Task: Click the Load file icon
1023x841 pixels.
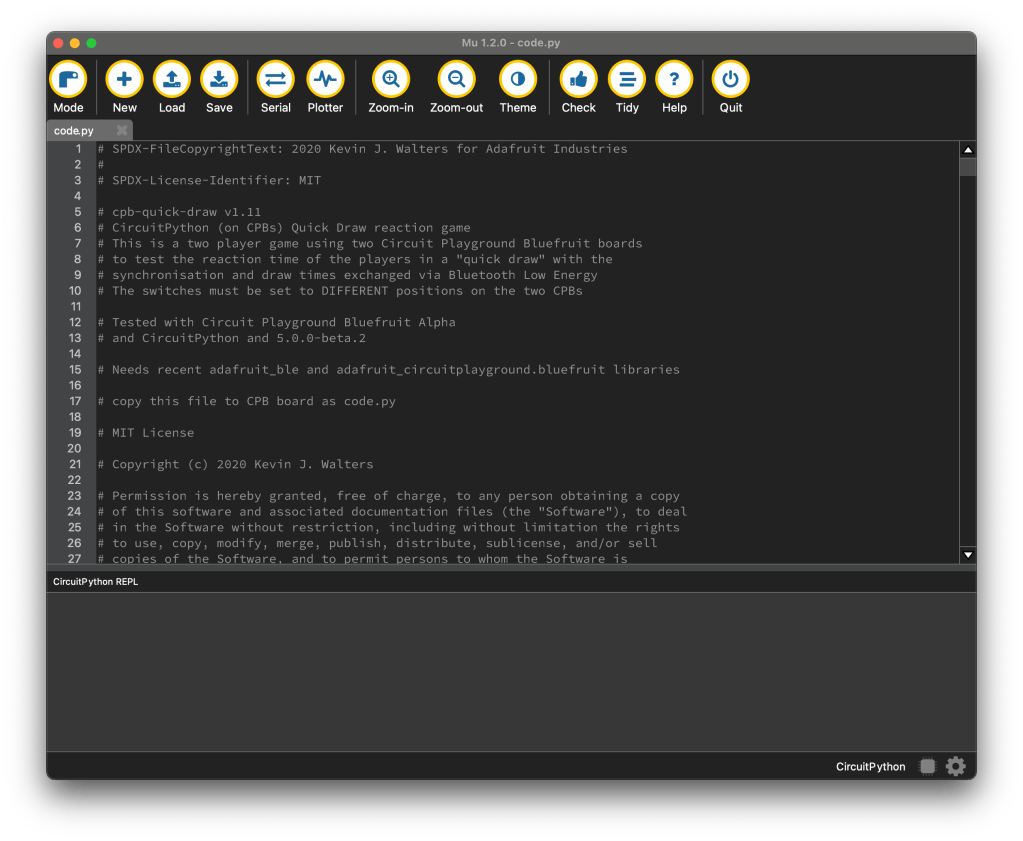Action: point(172,80)
